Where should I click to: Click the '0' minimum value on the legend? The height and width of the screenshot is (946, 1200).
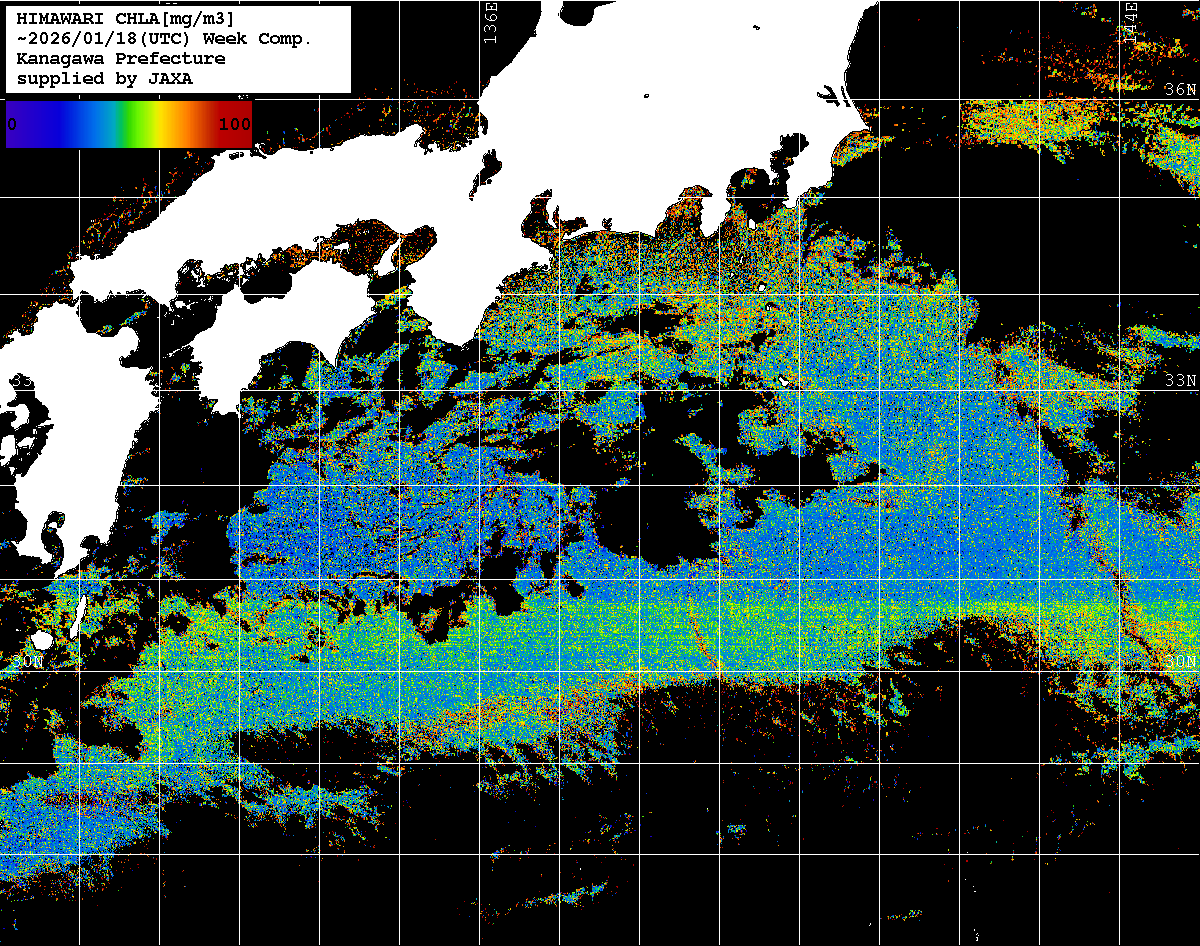tap(12, 124)
